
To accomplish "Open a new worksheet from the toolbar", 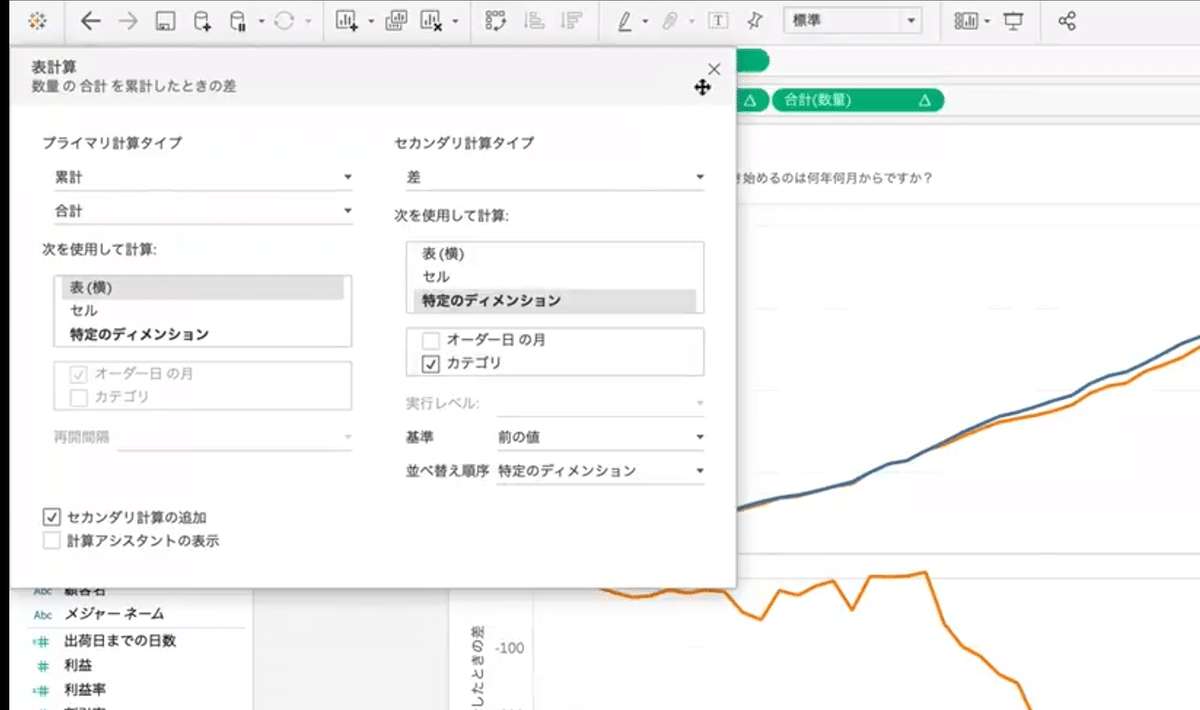I will [345, 18].
